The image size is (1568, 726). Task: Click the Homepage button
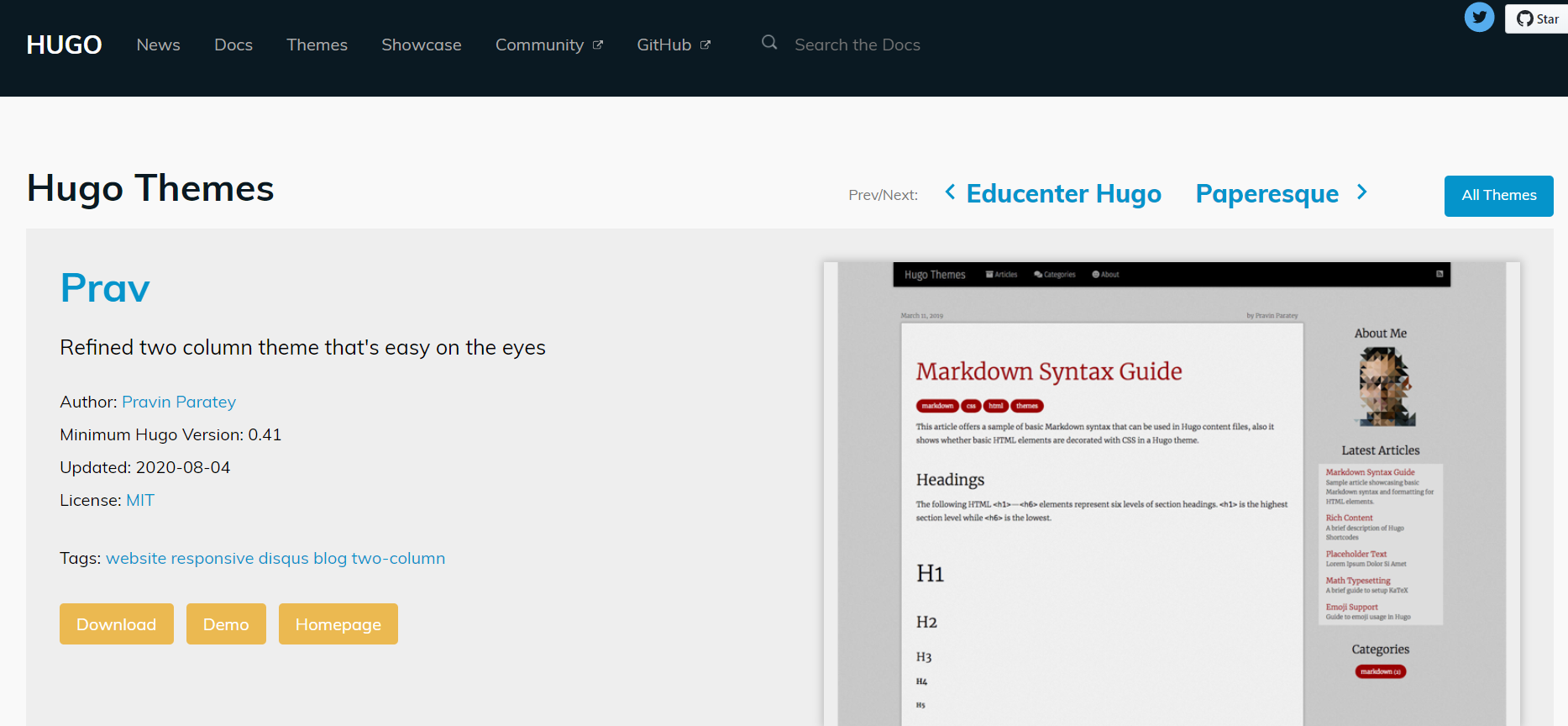[x=338, y=624]
